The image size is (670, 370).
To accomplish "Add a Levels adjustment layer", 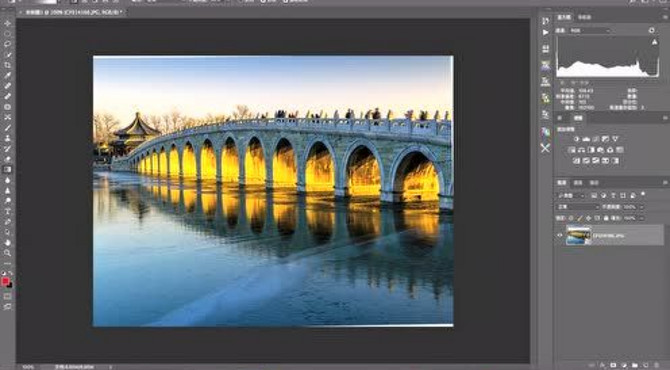I will click(x=586, y=139).
